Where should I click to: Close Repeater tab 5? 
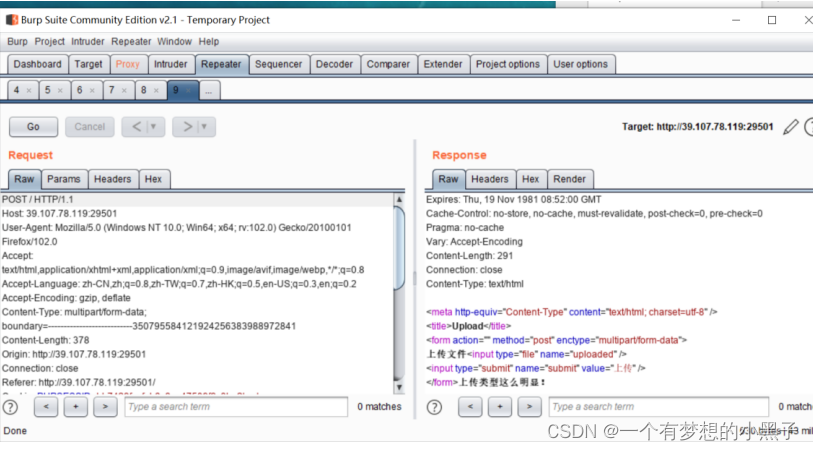60,91
